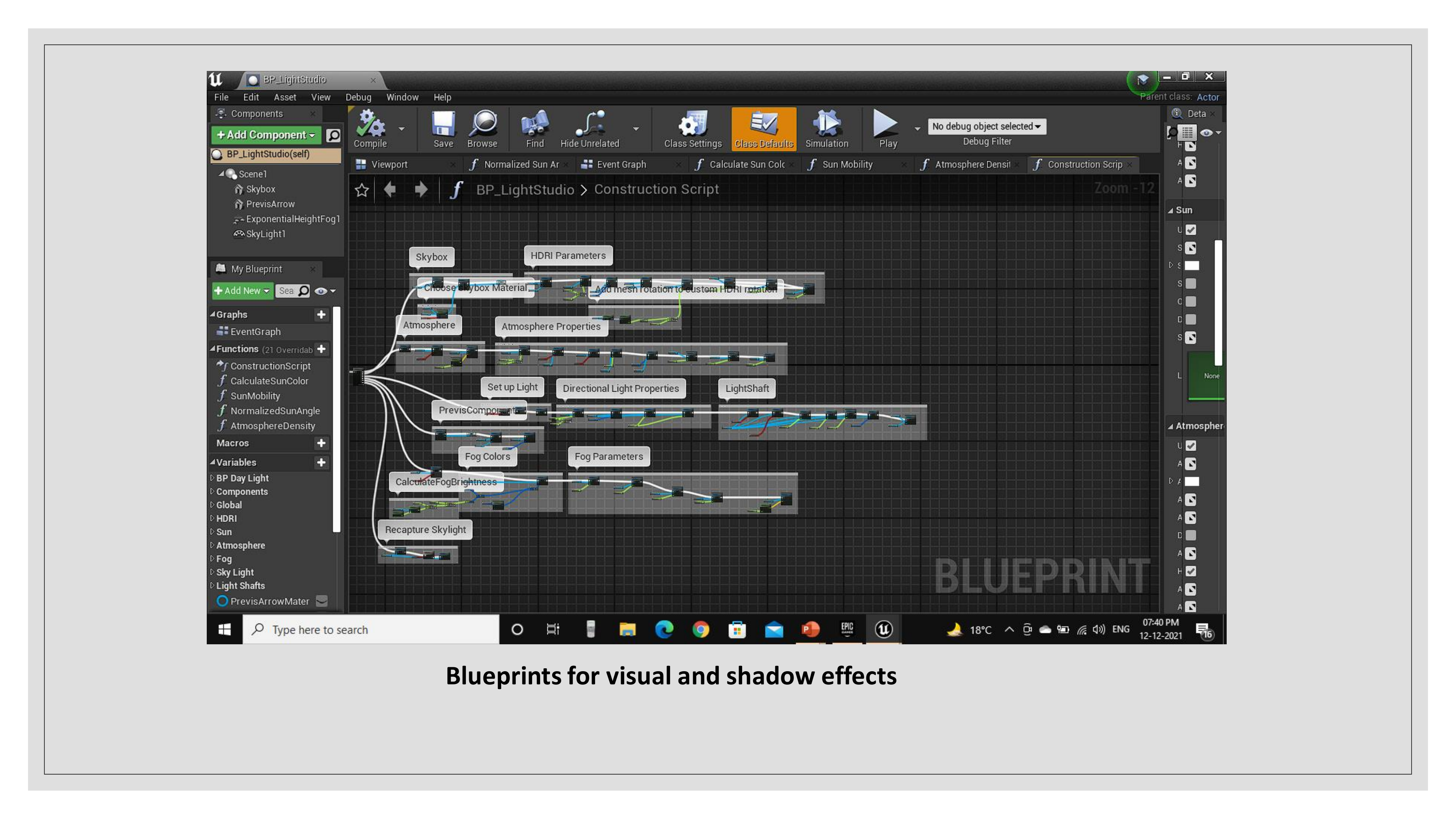
Task: Go back with the graph left arrow
Action: pyautogui.click(x=390, y=189)
